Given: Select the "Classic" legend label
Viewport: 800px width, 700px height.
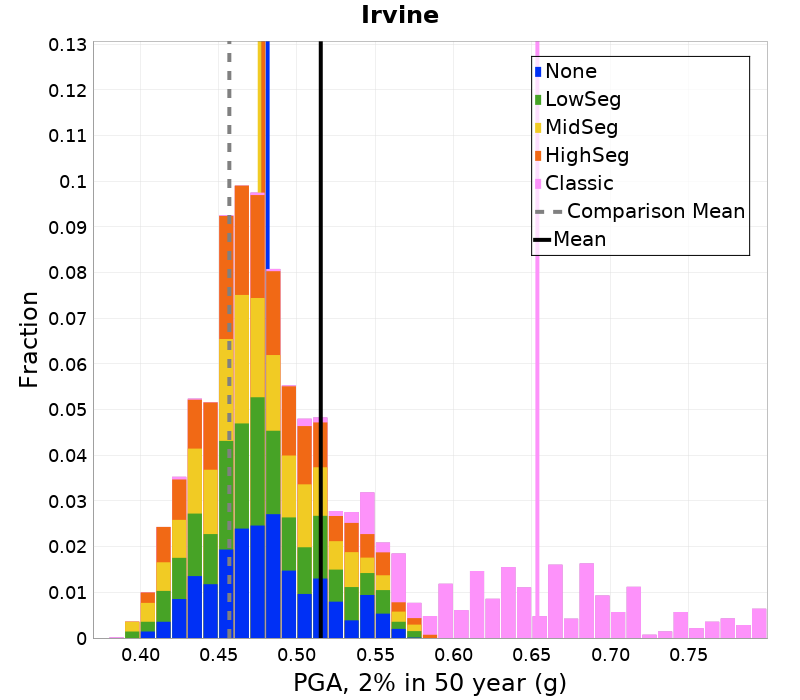Looking at the screenshot, I should pos(579,184).
